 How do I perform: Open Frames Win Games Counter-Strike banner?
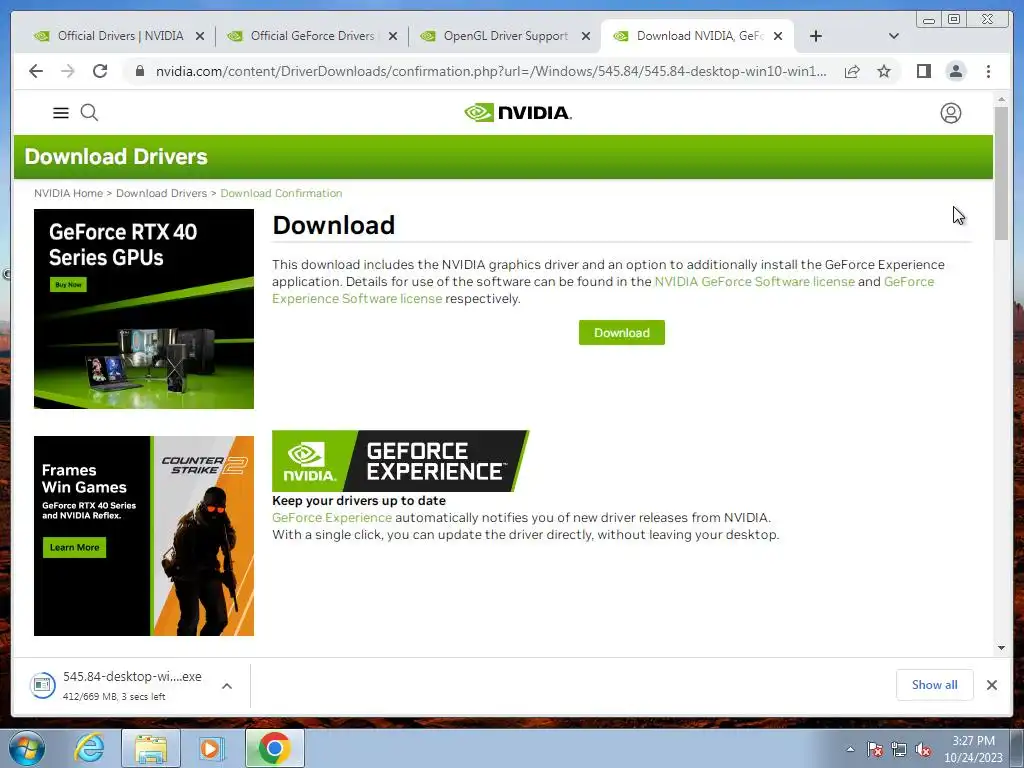point(144,536)
